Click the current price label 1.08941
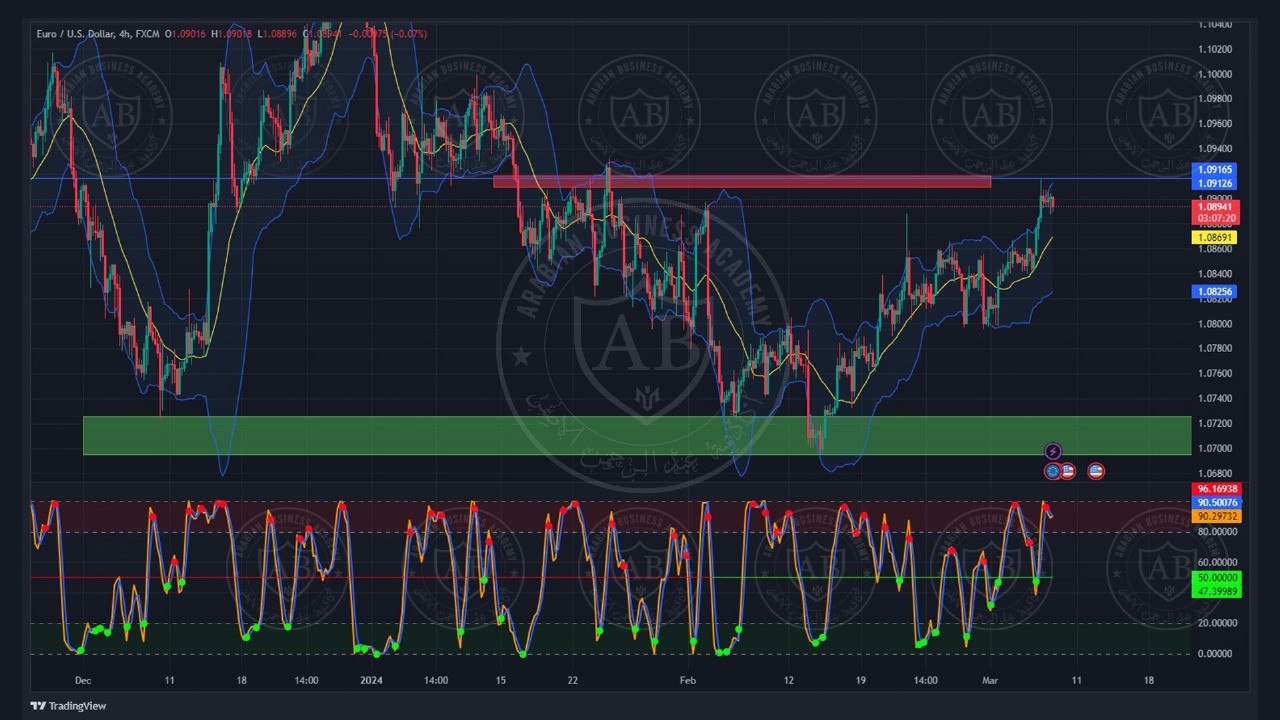1280x720 pixels. [x=1216, y=207]
